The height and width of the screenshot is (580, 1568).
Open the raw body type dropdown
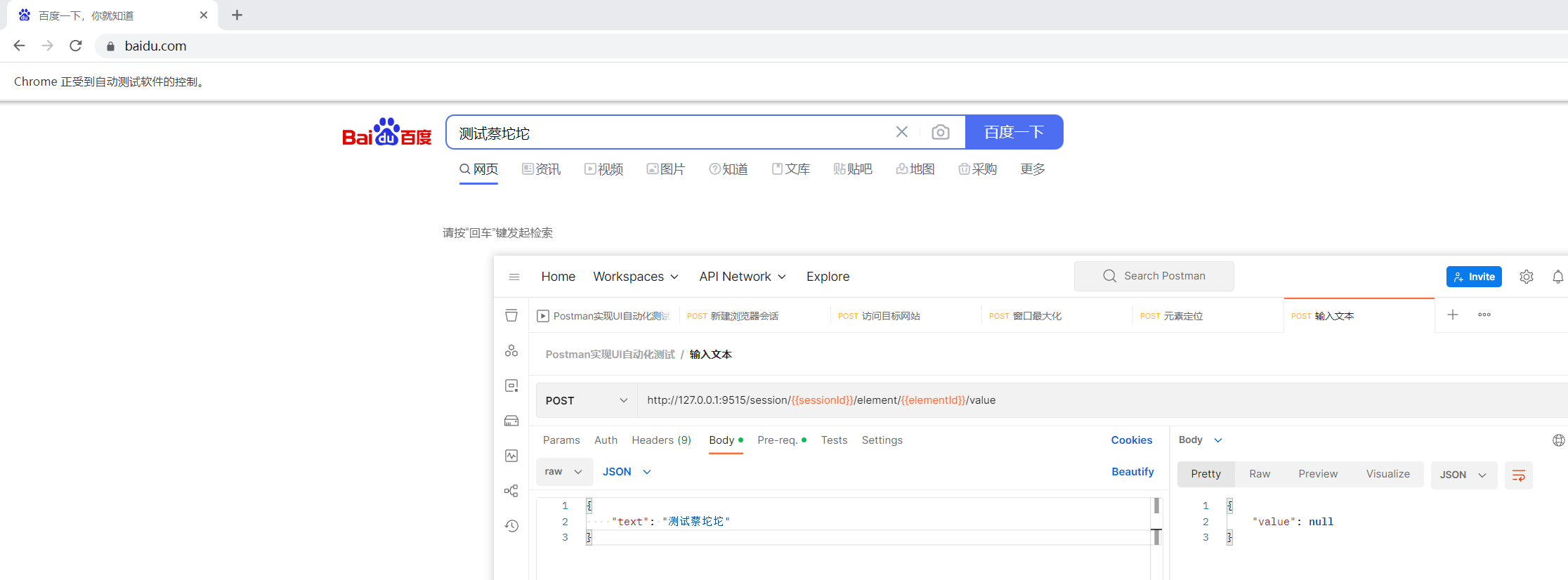[564, 472]
